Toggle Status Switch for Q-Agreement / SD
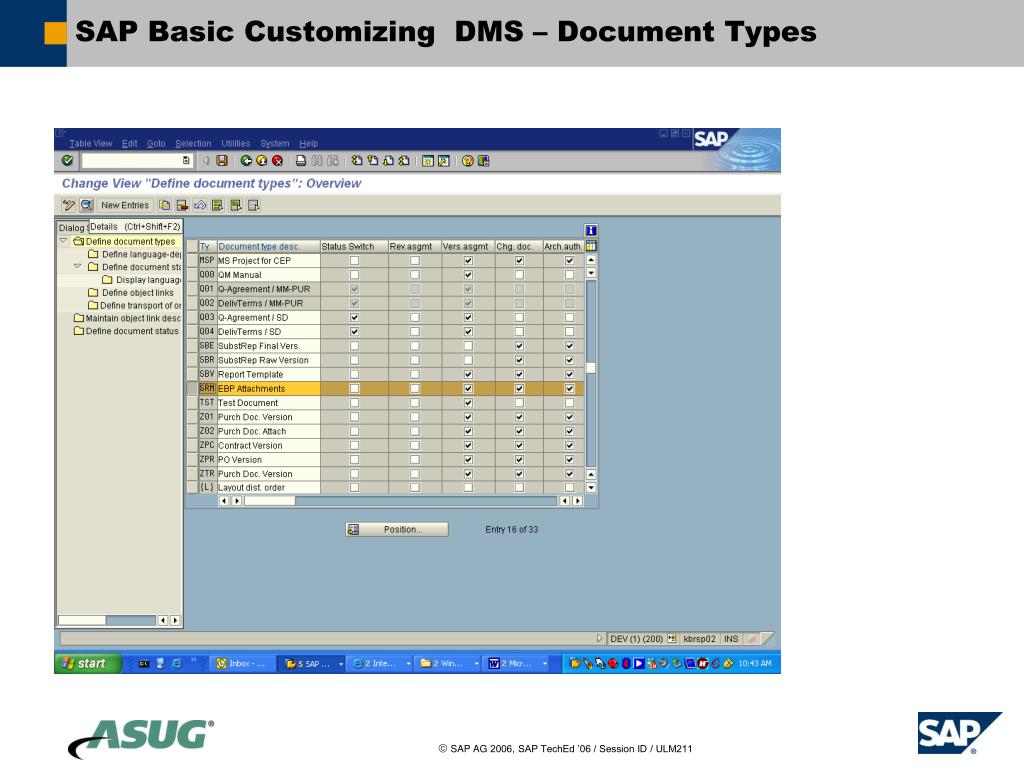 click(x=354, y=317)
